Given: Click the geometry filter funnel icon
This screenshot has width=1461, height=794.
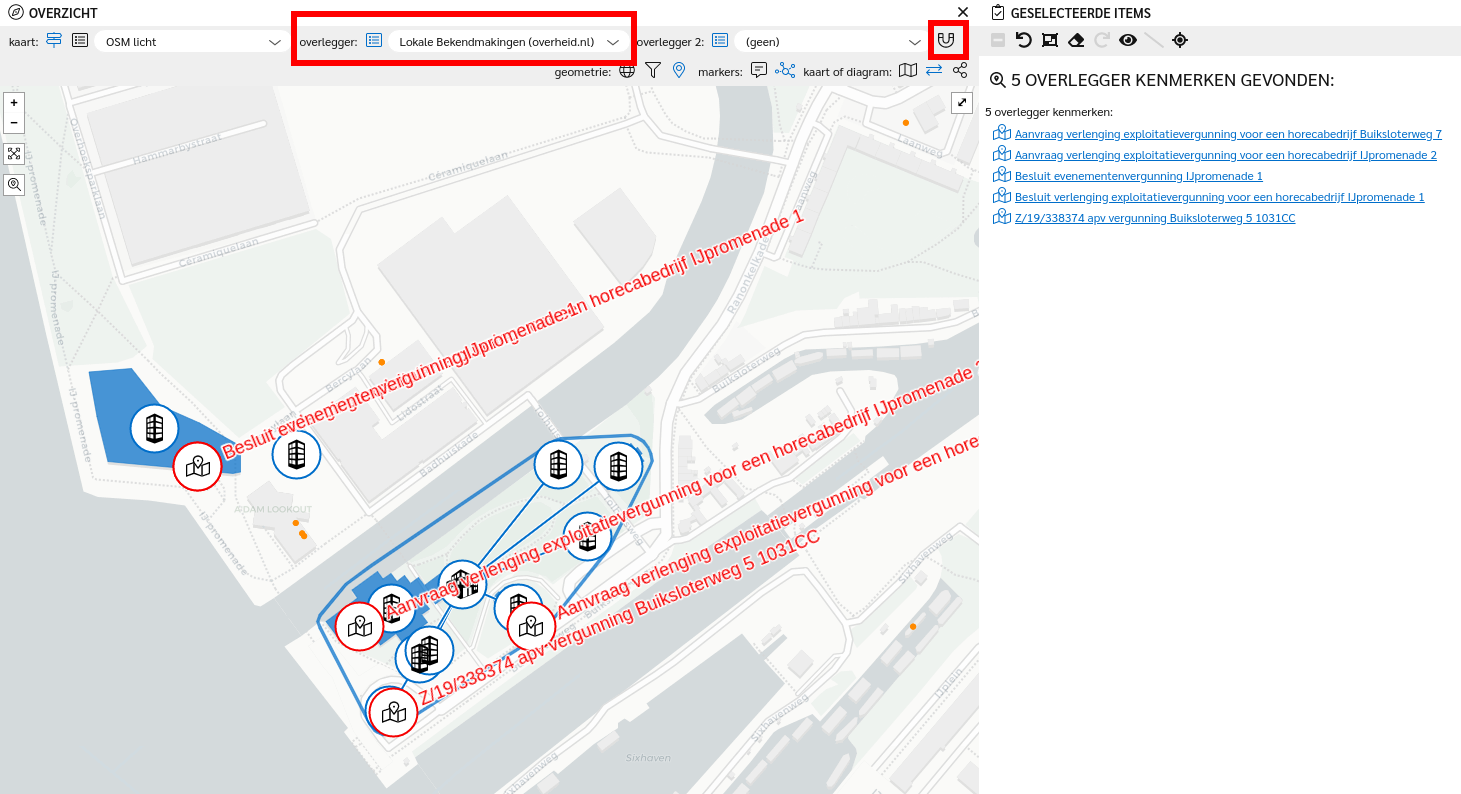Looking at the screenshot, I should point(653,70).
